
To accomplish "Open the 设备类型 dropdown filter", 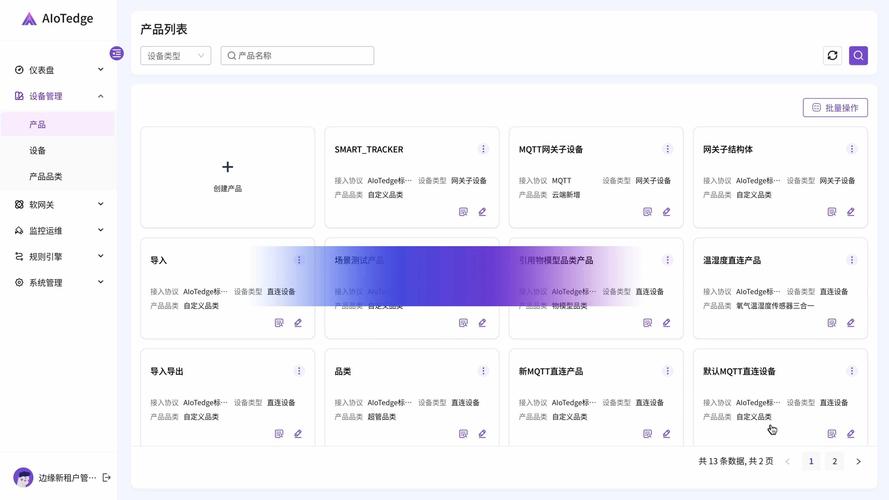I will 176,56.
